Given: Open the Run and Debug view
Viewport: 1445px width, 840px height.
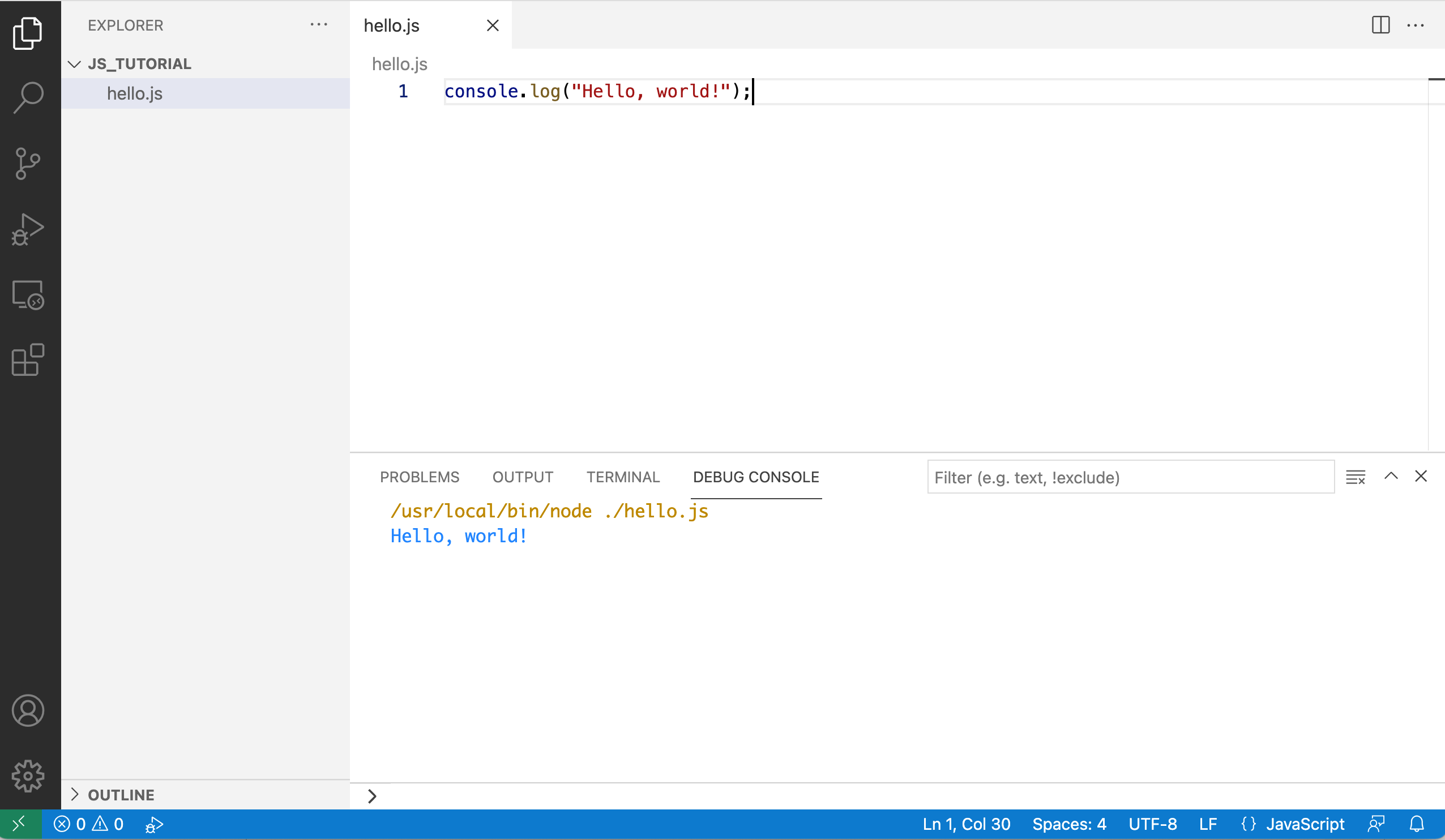Looking at the screenshot, I should pyautogui.click(x=28, y=230).
